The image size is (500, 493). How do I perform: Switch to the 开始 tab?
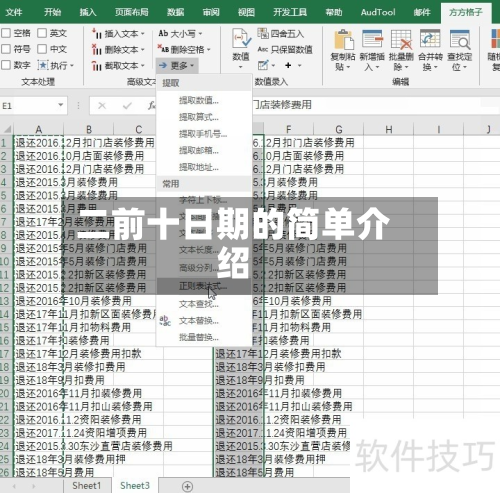point(53,12)
